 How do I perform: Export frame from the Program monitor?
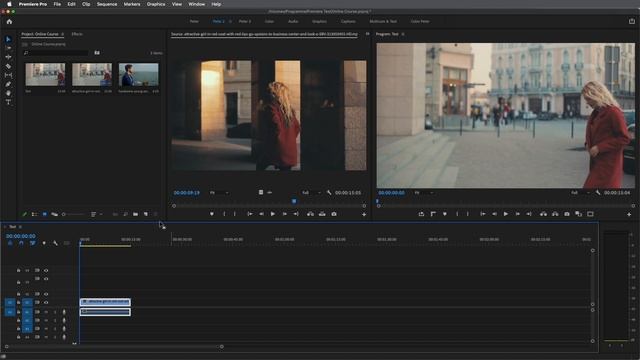pyautogui.click(x=567, y=214)
